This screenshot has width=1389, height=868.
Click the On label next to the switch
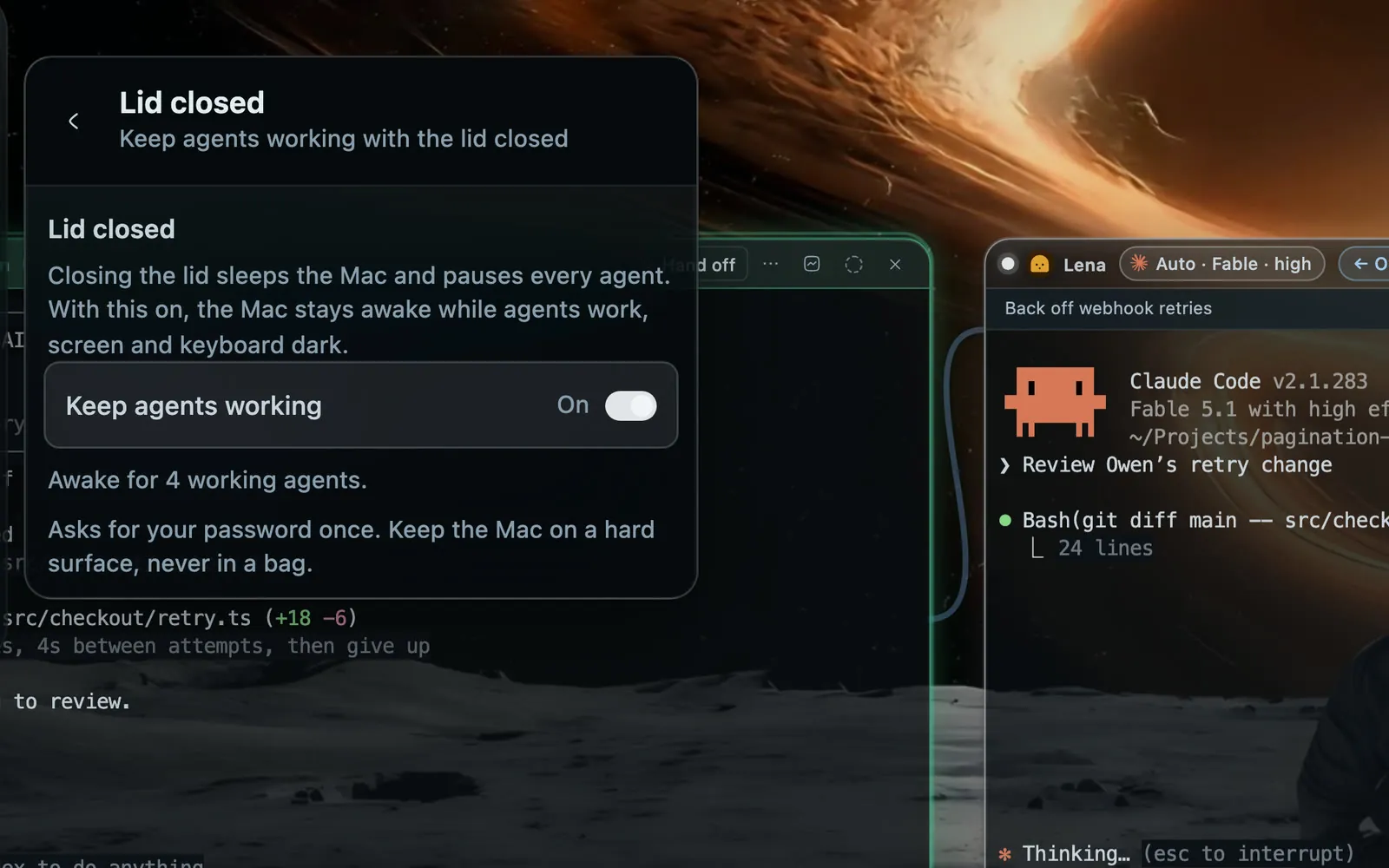573,405
